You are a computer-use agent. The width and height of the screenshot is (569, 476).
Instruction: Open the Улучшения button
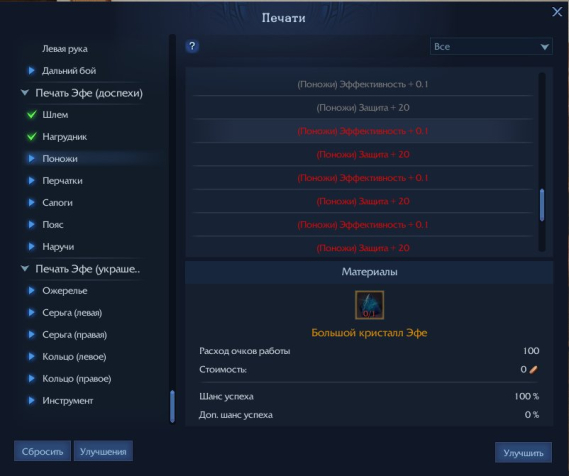(103, 451)
